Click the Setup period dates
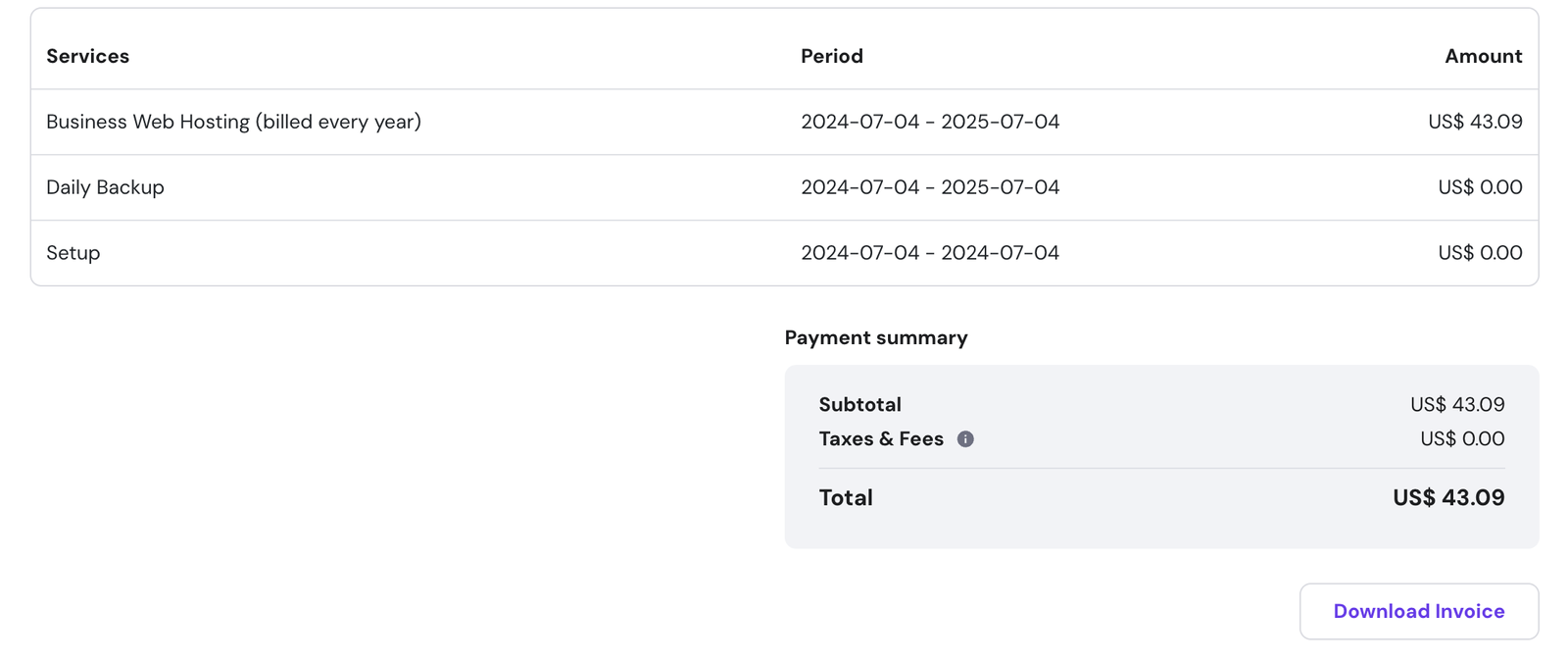Viewport: 1568px width, 660px height. (929, 253)
